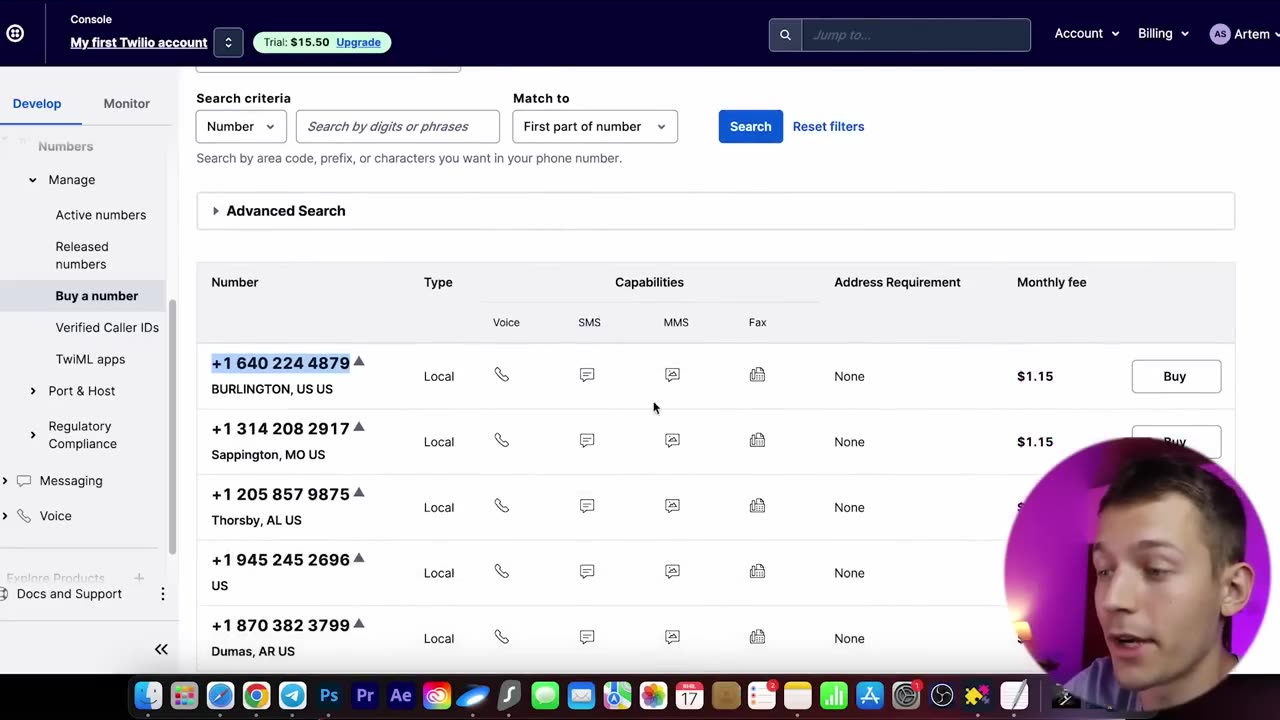Open the Docs and Support options menu dots

click(162, 594)
